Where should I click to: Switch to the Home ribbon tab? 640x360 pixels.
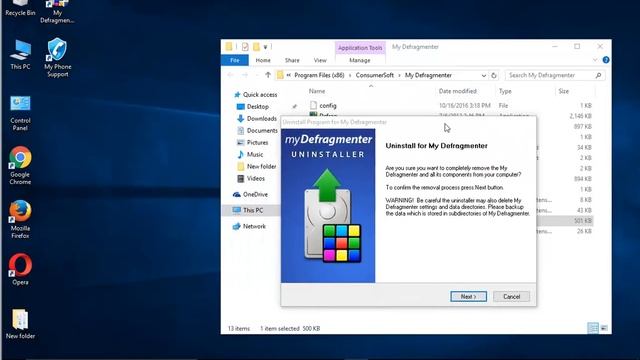pyautogui.click(x=263, y=60)
